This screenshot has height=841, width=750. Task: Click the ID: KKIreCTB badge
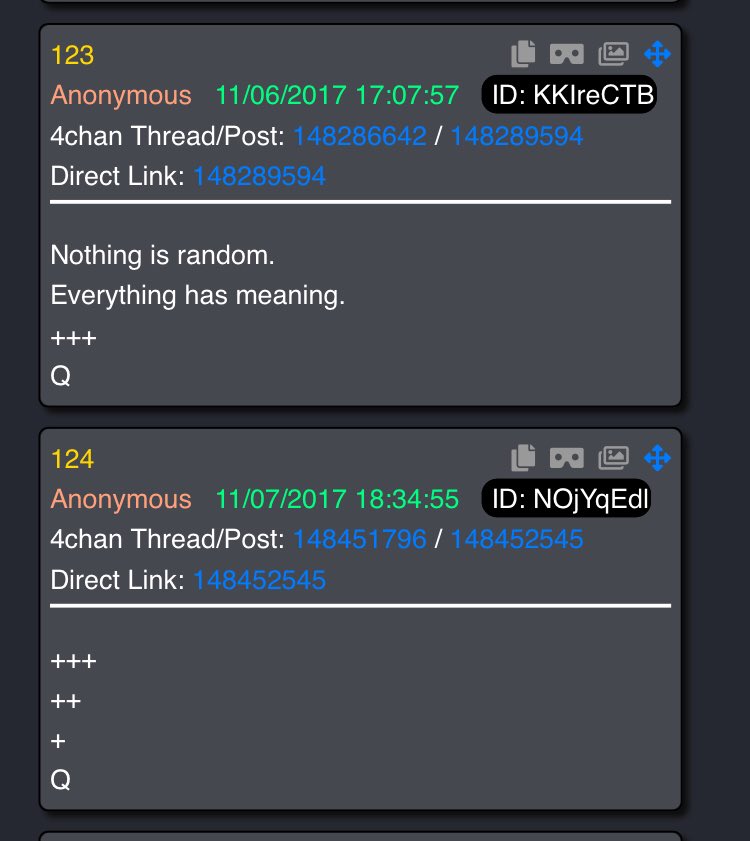(569, 94)
